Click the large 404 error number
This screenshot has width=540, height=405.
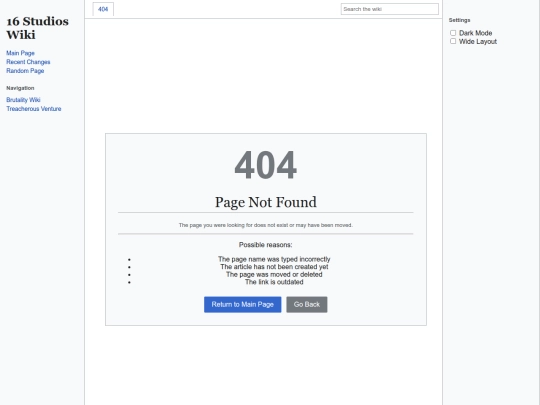(x=266, y=165)
